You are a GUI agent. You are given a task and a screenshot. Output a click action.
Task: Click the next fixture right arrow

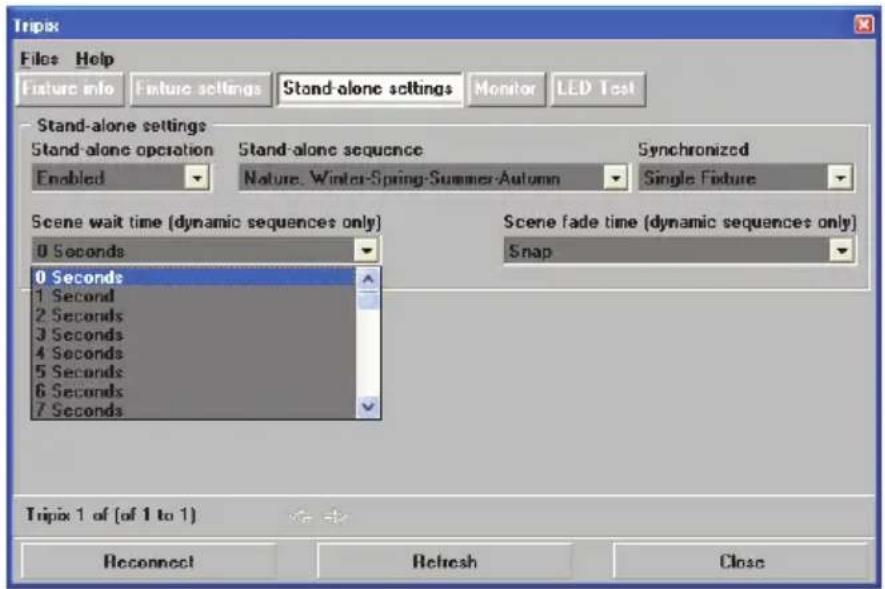coord(335,516)
